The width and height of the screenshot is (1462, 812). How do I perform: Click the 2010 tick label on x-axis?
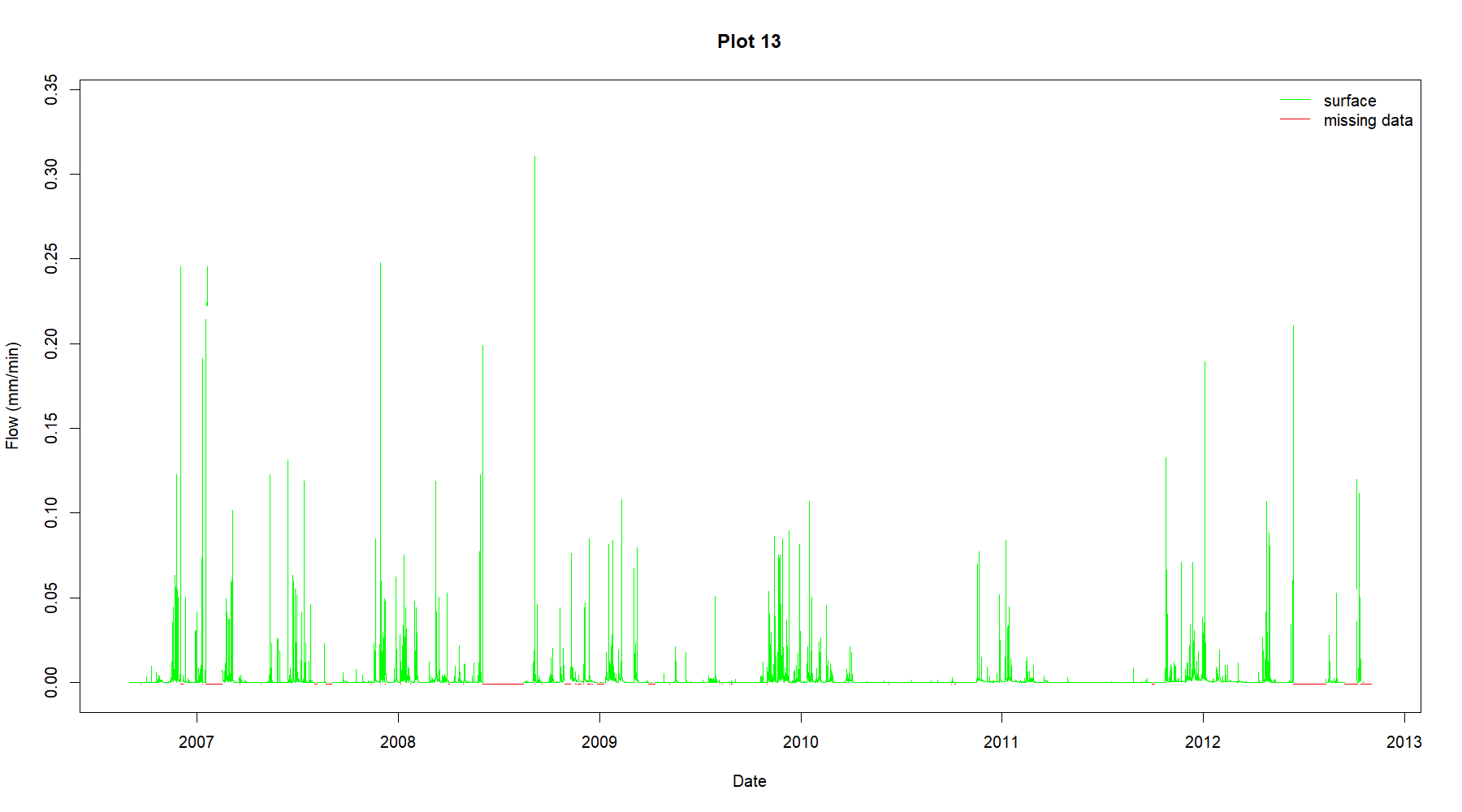point(800,741)
